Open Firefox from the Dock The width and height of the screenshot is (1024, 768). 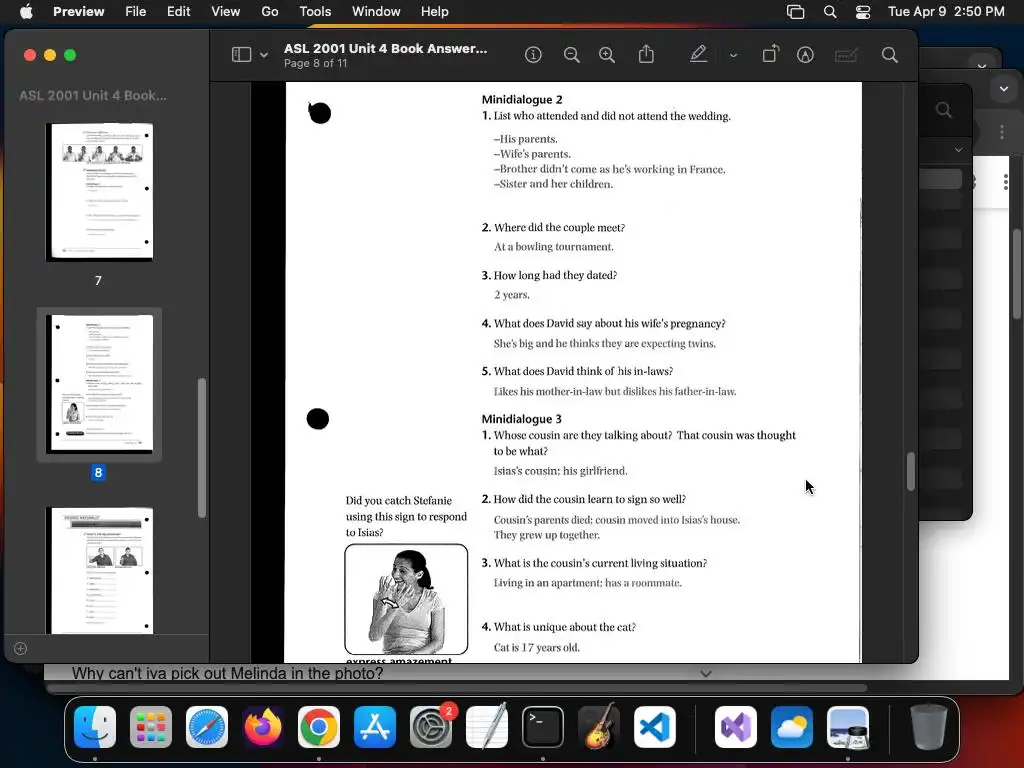click(263, 727)
